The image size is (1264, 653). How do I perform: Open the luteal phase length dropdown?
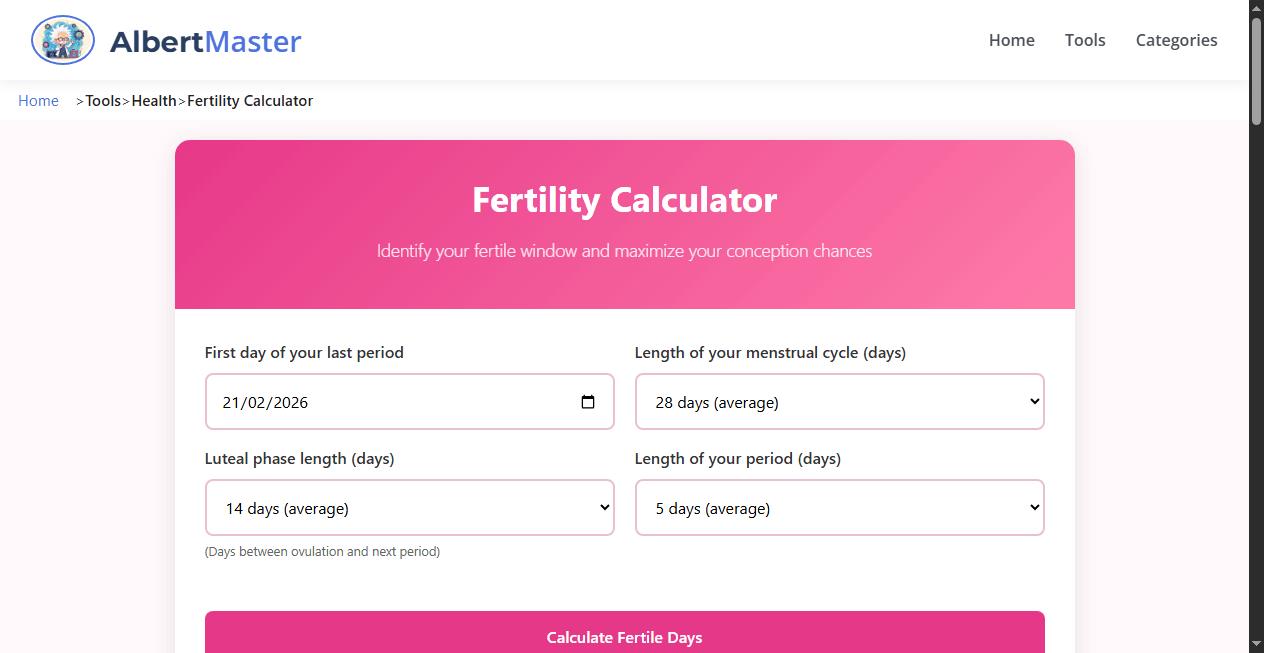pos(410,507)
